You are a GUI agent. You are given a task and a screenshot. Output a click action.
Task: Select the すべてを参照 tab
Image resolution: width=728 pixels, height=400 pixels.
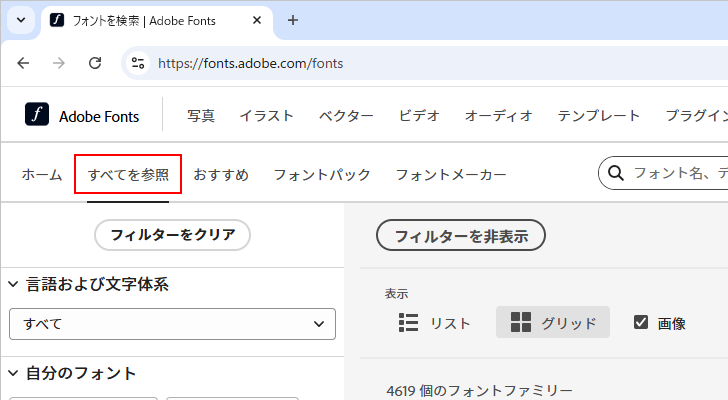coord(128,175)
